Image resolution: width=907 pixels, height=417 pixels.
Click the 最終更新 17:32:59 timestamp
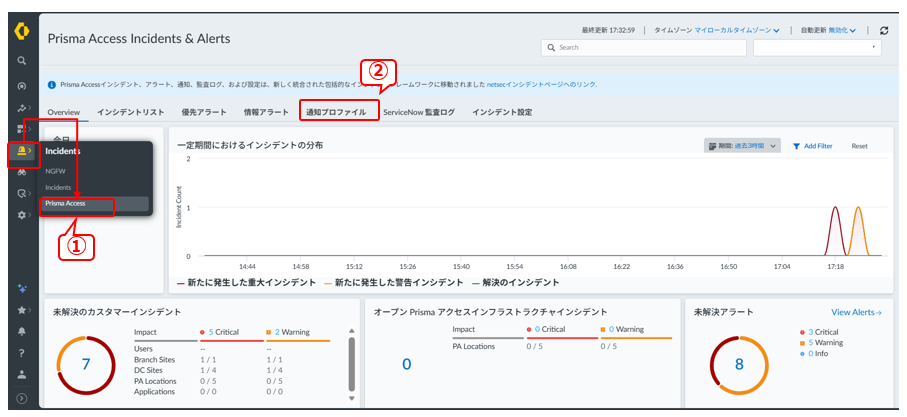(x=609, y=30)
